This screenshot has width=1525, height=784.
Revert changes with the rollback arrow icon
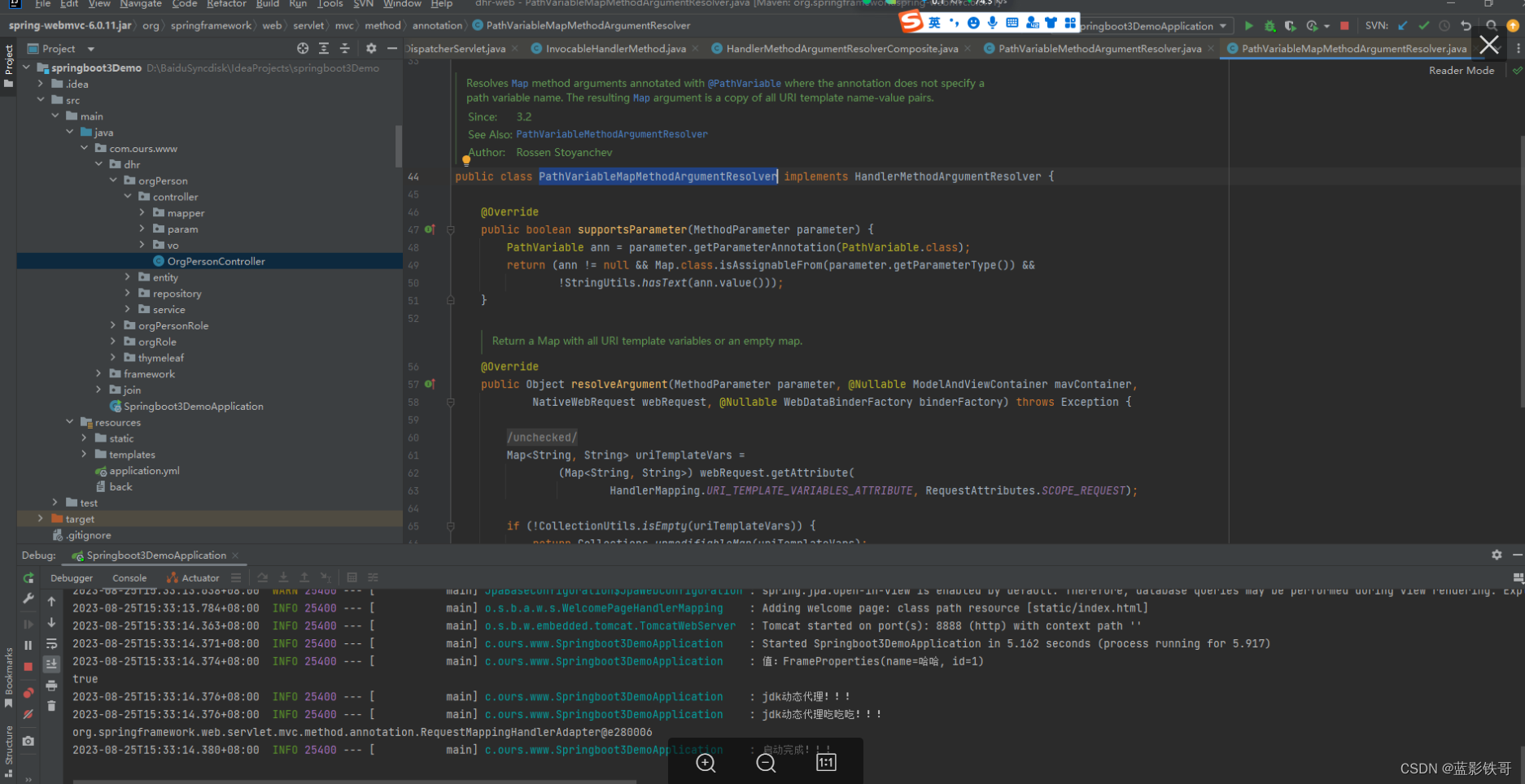click(1466, 26)
